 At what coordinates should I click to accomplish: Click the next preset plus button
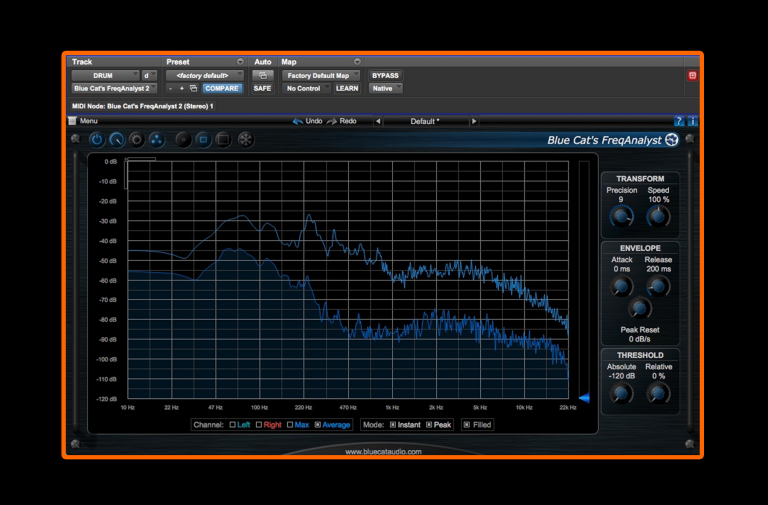[182, 89]
